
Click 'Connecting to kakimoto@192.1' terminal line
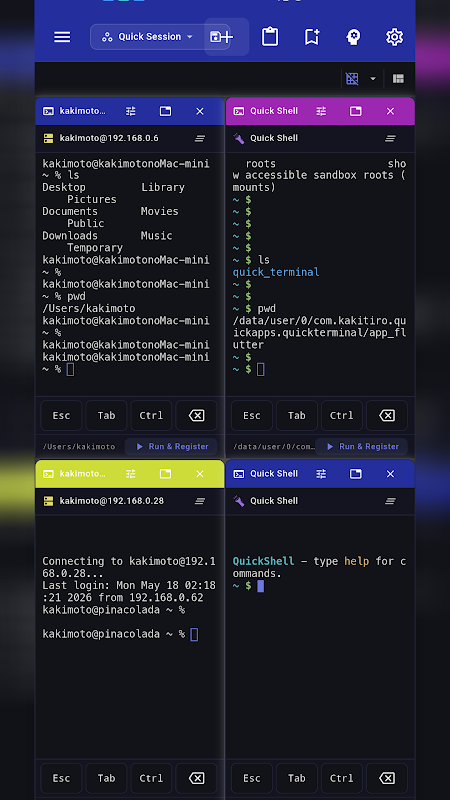click(x=129, y=561)
